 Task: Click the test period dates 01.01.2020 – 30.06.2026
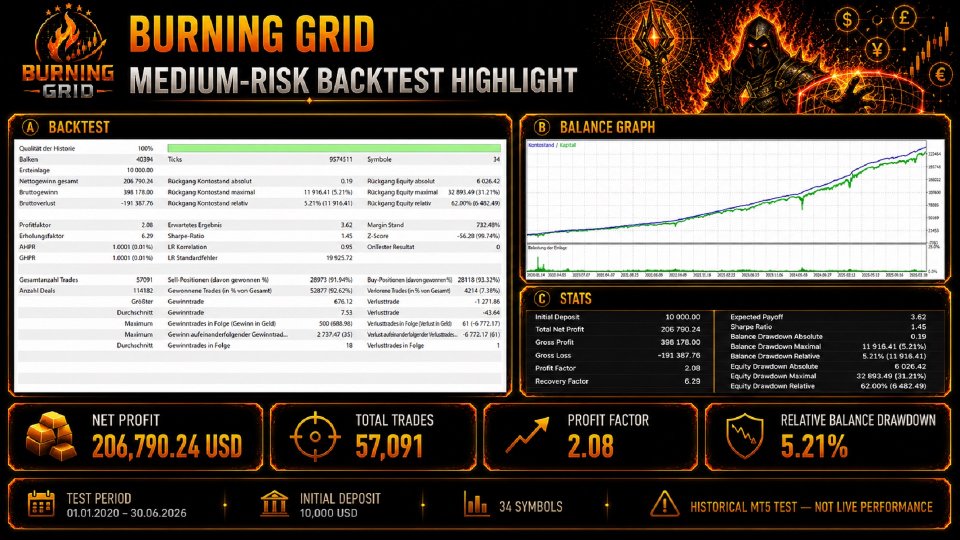[127, 513]
